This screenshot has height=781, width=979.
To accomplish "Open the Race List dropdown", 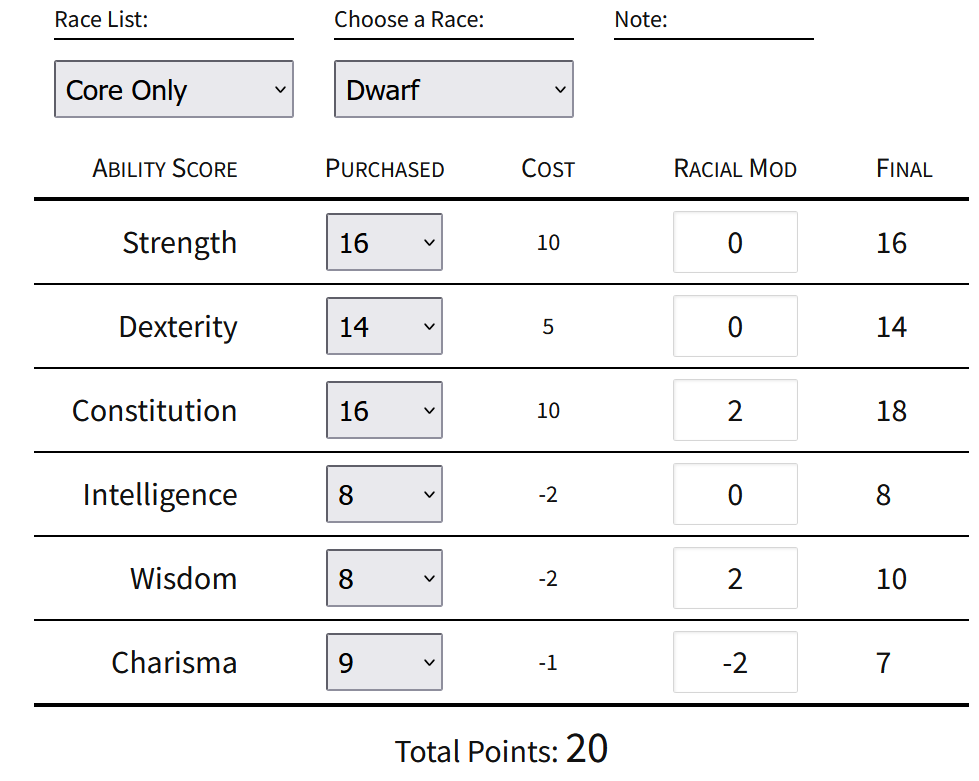I will [174, 89].
